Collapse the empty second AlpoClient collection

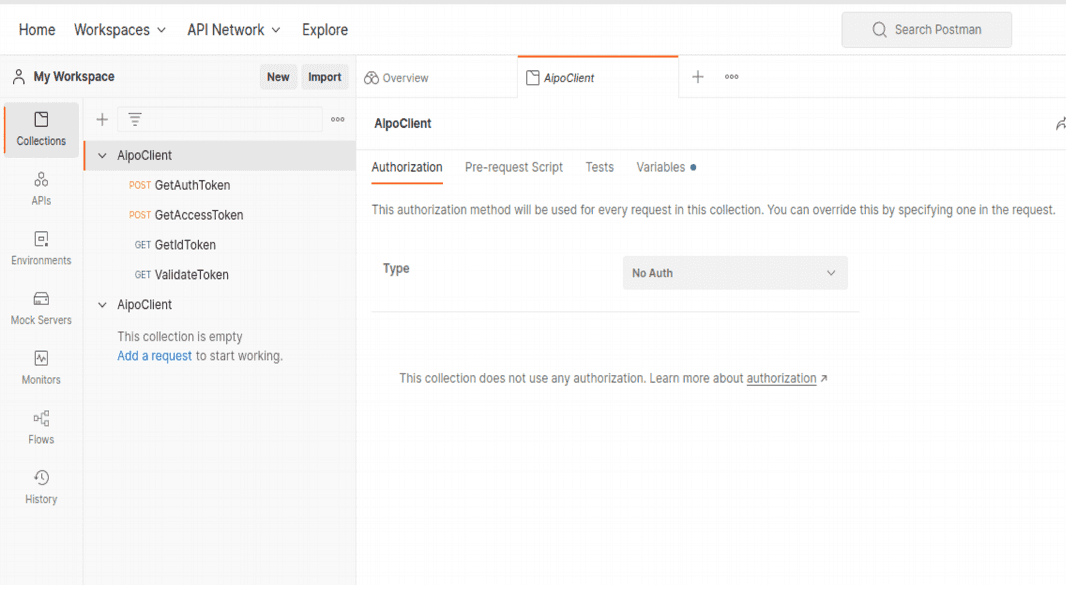tap(102, 305)
